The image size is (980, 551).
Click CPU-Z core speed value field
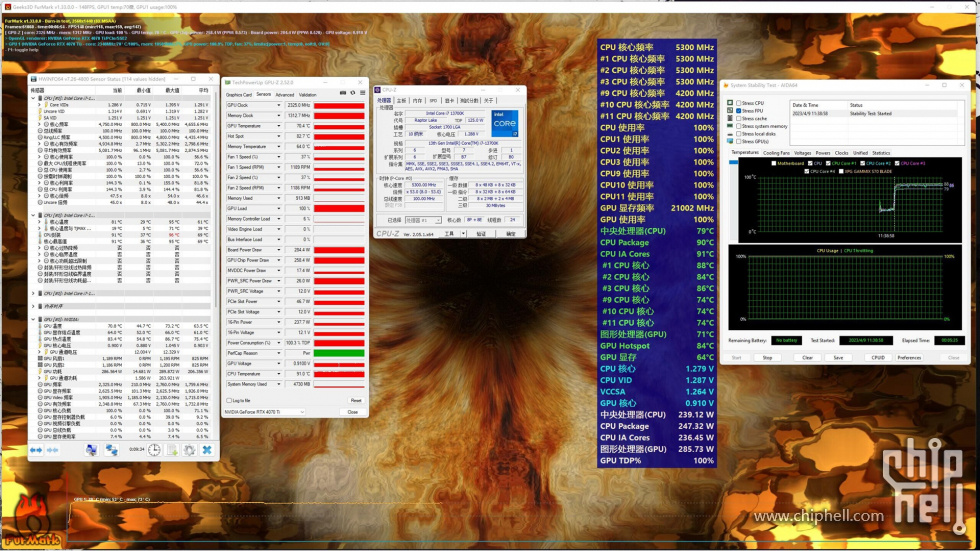coord(424,185)
